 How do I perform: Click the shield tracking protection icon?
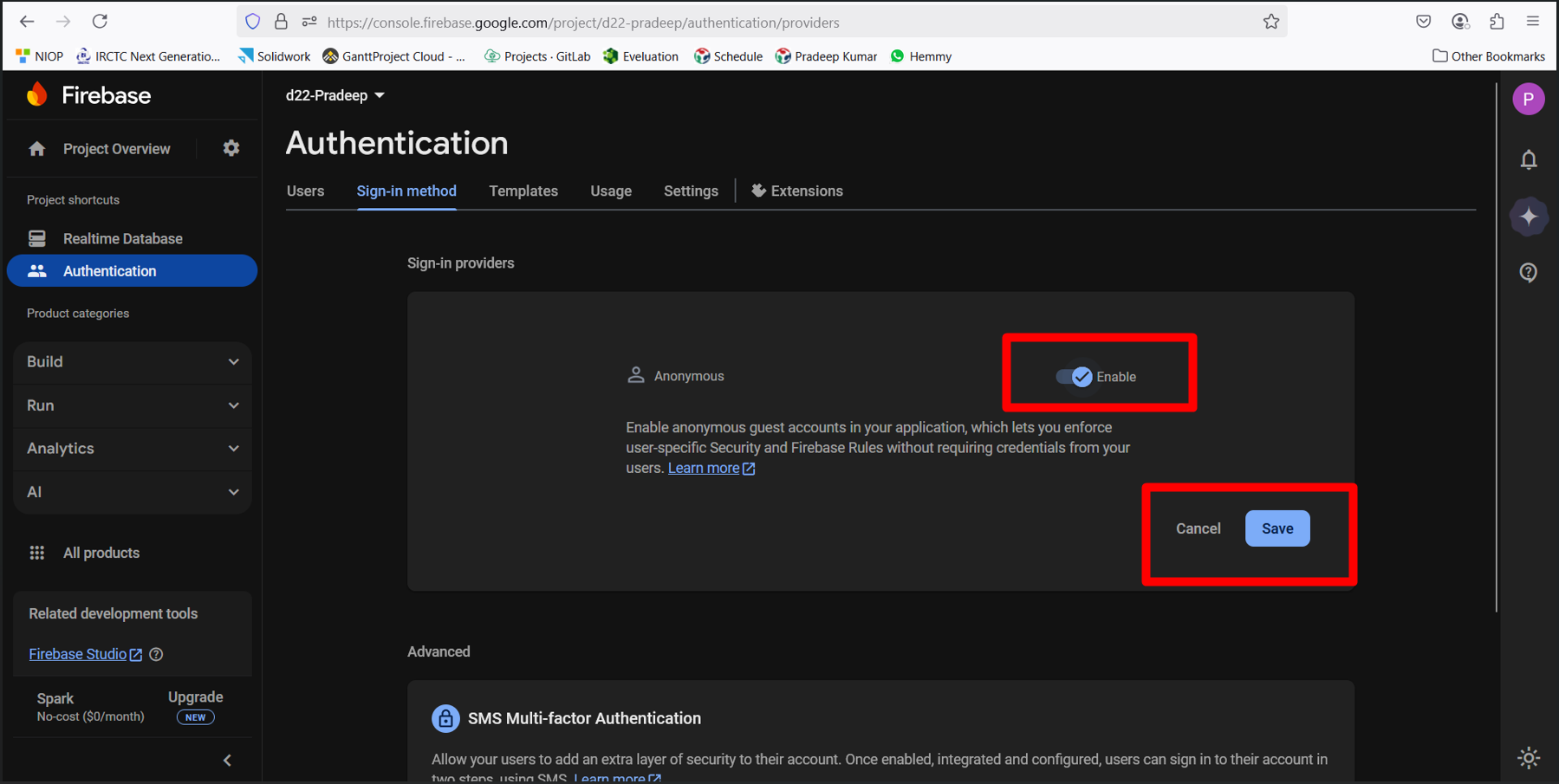[x=252, y=22]
